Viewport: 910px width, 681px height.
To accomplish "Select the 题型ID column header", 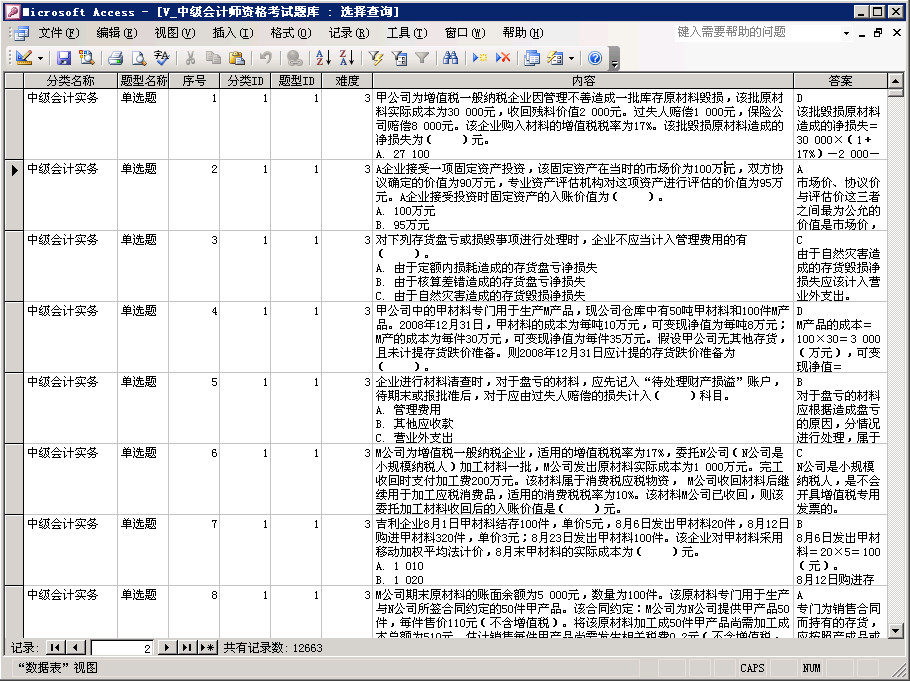I will click(296, 81).
